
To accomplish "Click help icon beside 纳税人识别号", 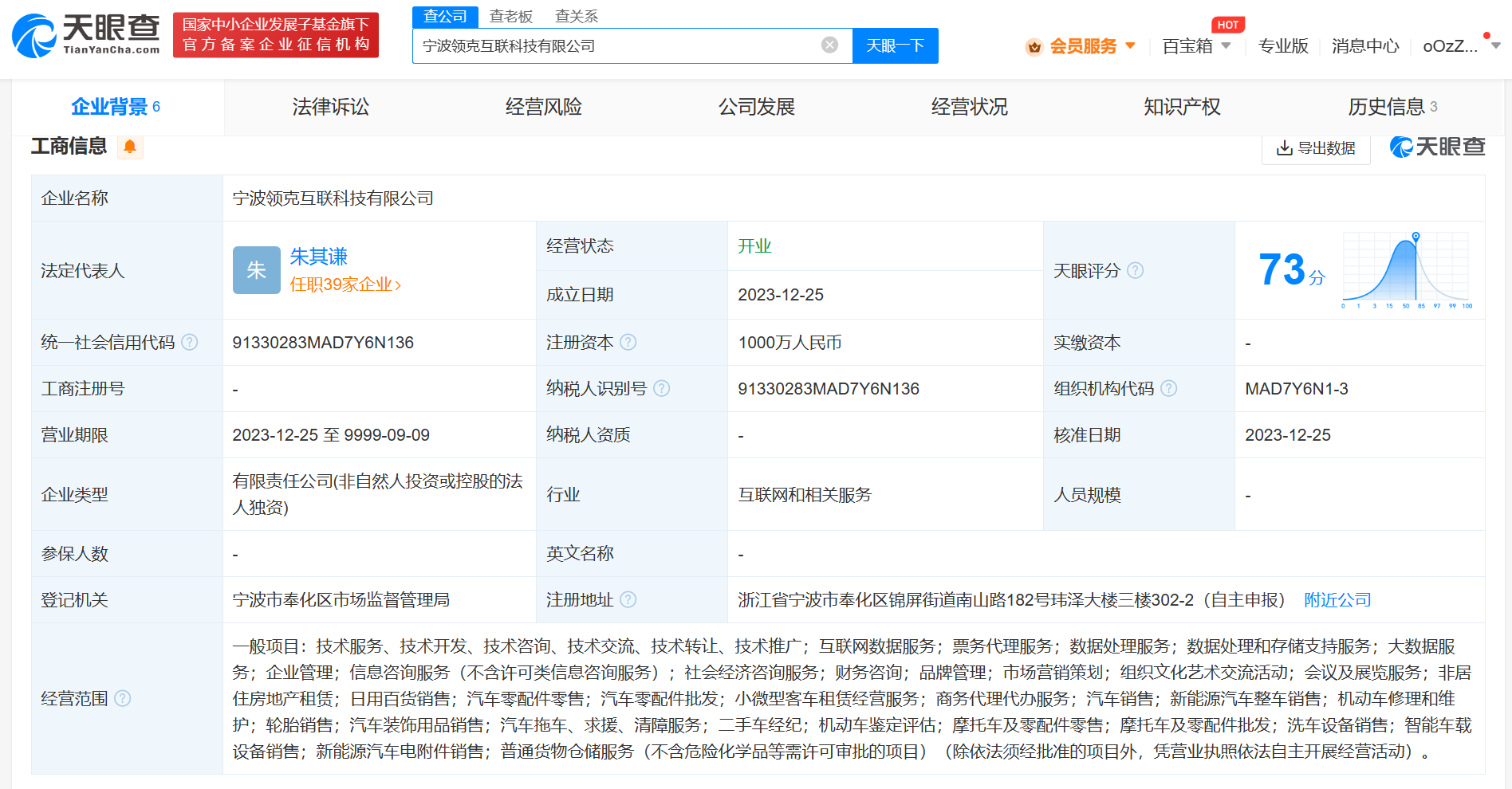I will pyautogui.click(x=662, y=389).
